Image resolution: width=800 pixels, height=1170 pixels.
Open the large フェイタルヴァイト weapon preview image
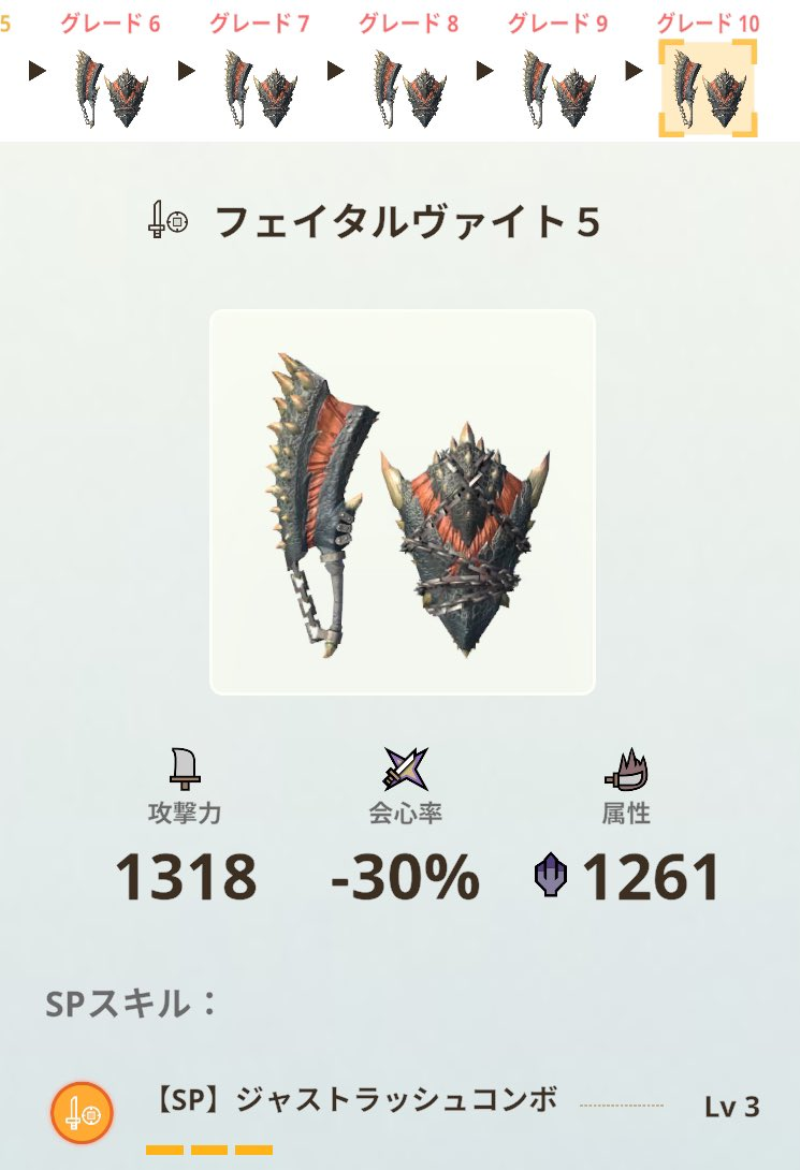pyautogui.click(x=402, y=502)
